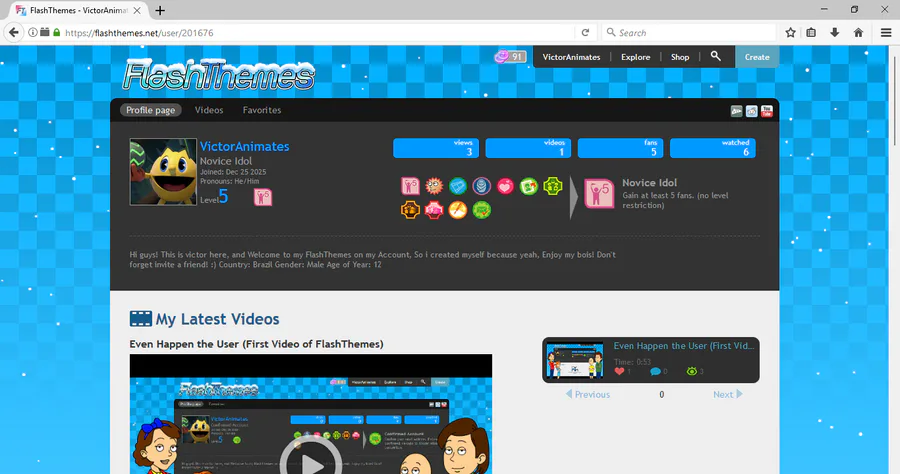Click the green badge with blue ticket
Viewport: 900px width, 474px height.
pos(457,186)
